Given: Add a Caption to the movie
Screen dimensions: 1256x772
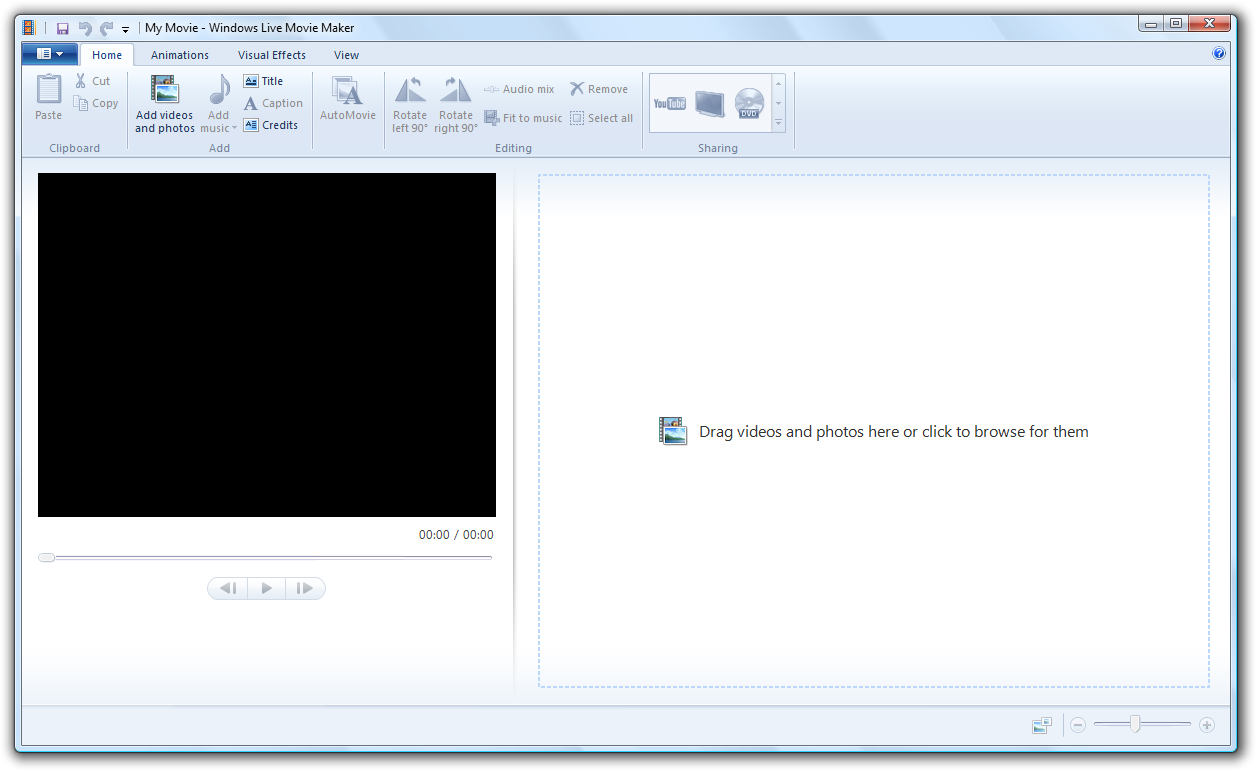Looking at the screenshot, I should 273,103.
